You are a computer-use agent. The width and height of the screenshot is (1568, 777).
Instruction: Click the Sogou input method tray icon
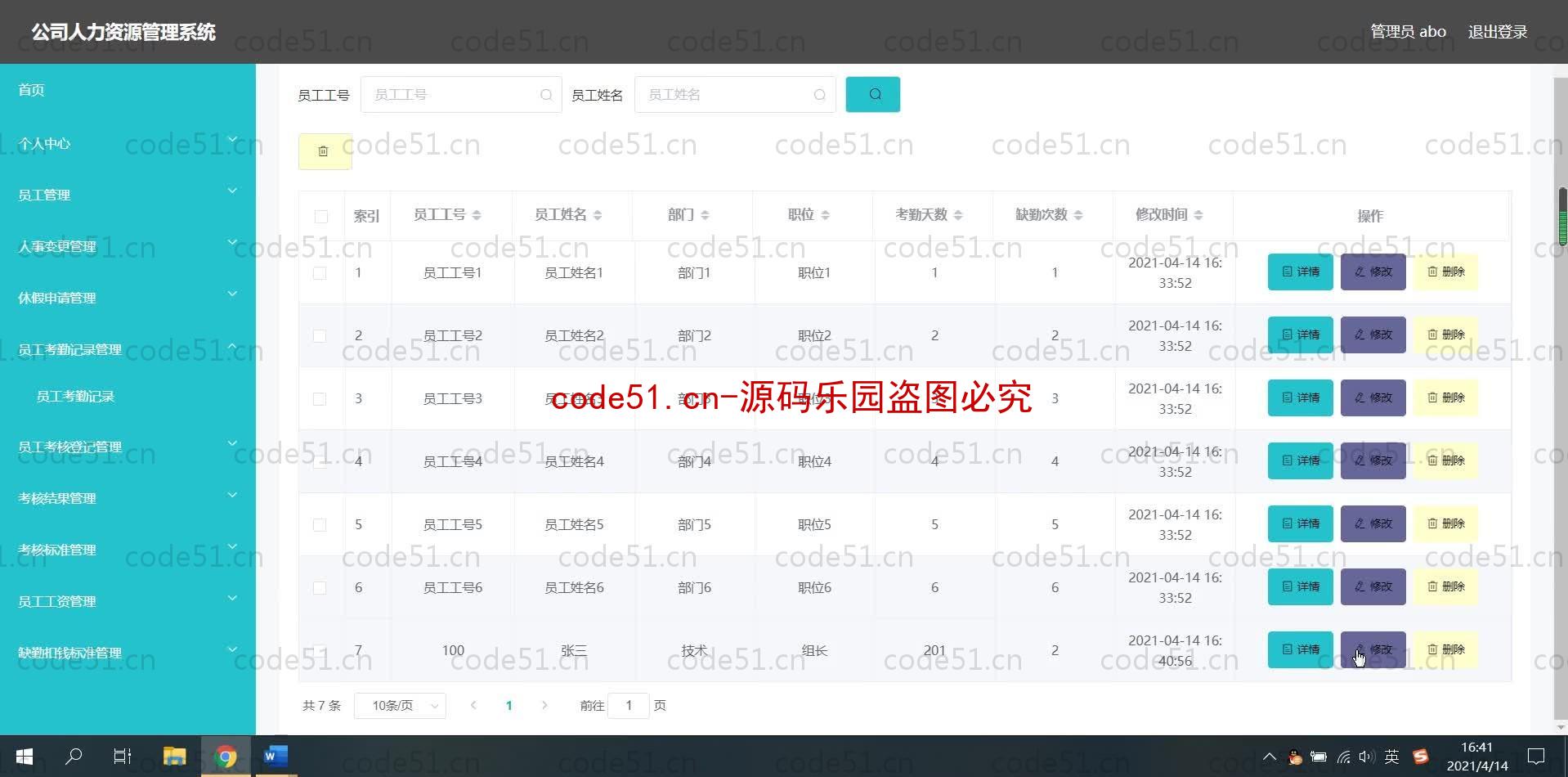tap(1421, 757)
